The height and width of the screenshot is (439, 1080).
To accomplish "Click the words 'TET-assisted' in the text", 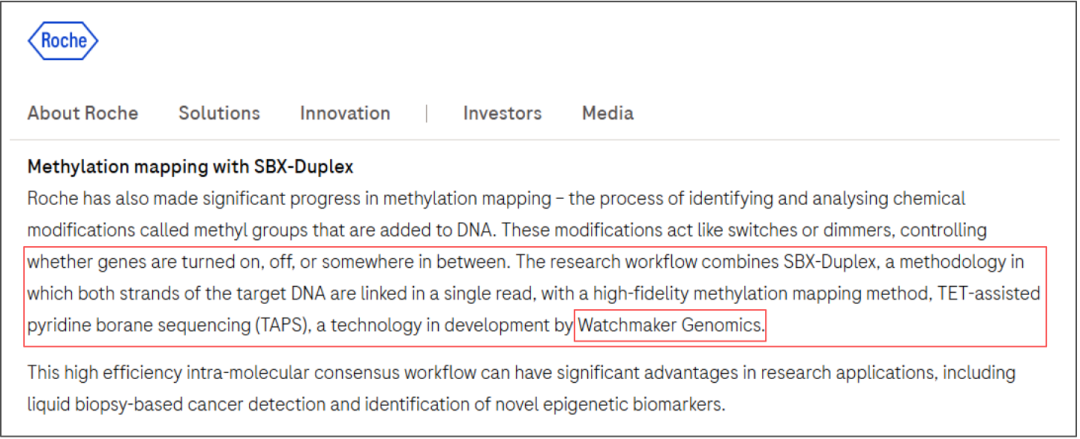I will (x=992, y=295).
